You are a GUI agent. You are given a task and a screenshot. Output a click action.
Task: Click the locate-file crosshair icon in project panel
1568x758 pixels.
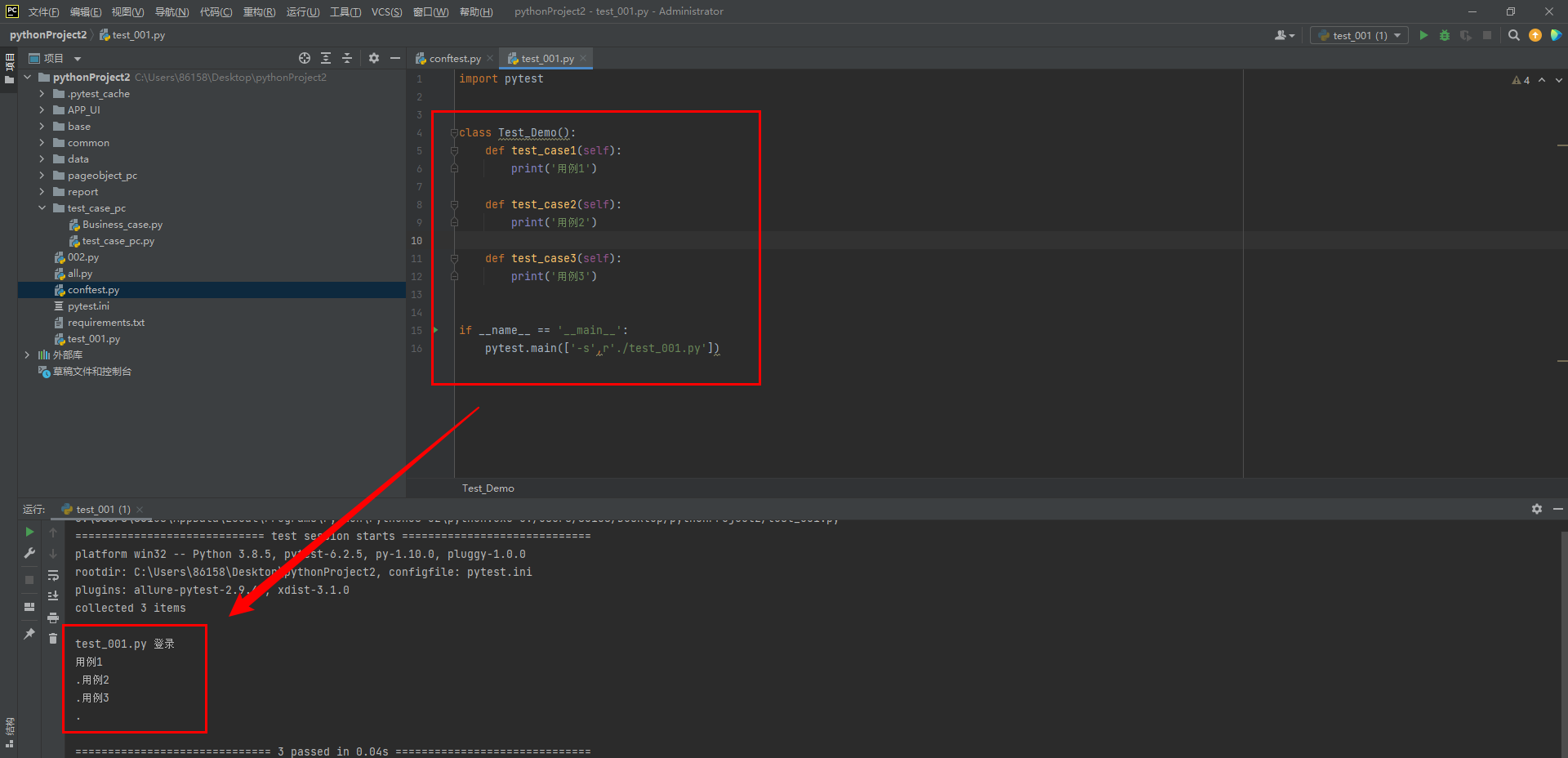305,58
